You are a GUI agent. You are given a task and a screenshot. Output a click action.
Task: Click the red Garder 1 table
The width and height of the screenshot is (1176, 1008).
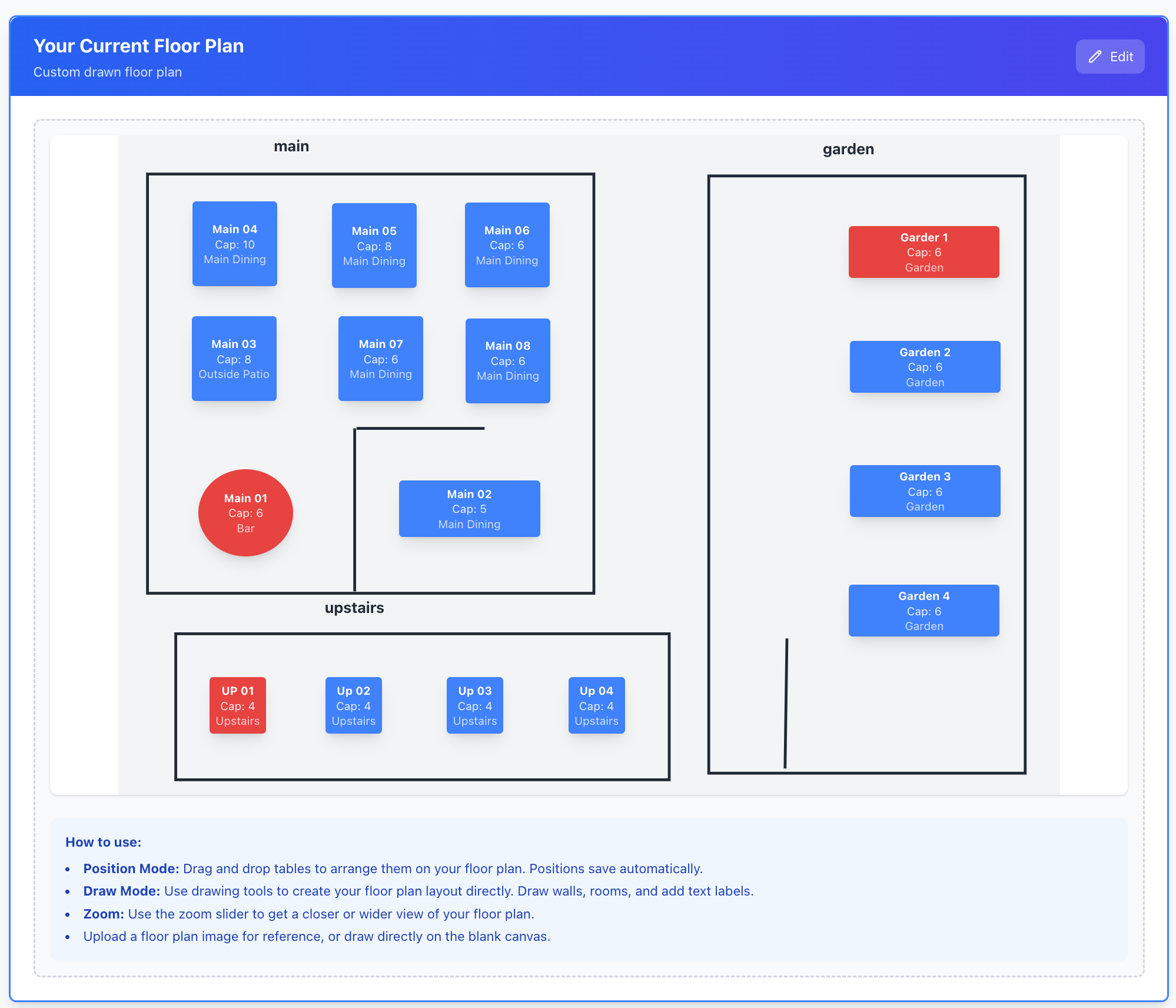click(923, 252)
